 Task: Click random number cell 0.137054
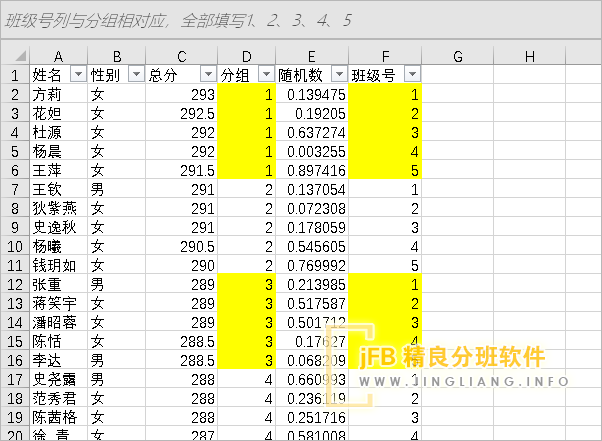(312, 189)
